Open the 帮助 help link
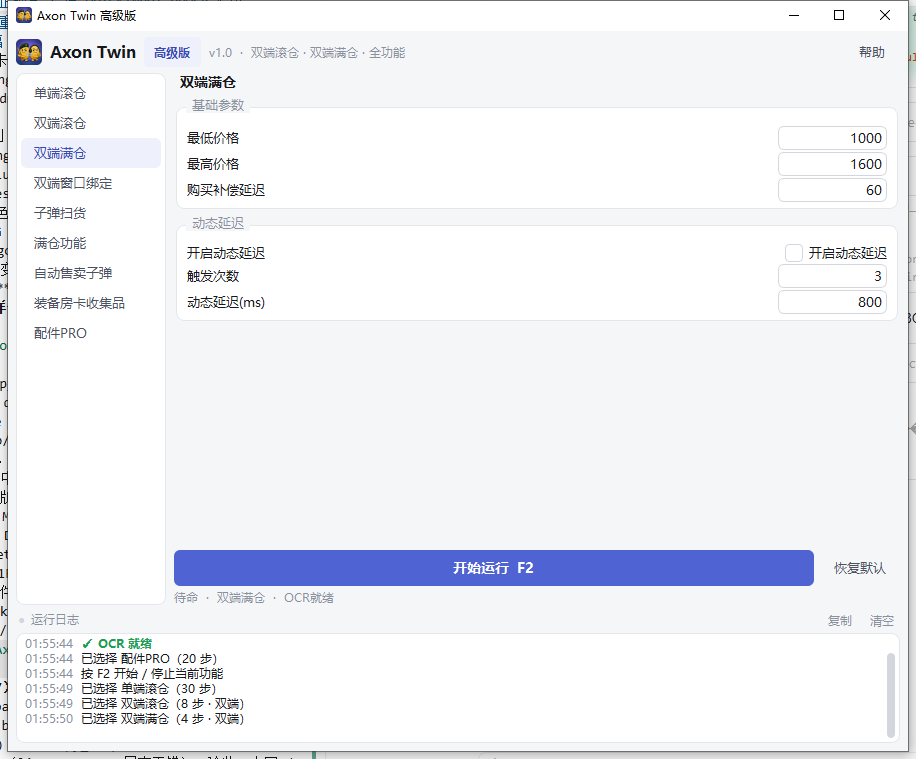The width and height of the screenshot is (916, 759). [x=872, y=52]
